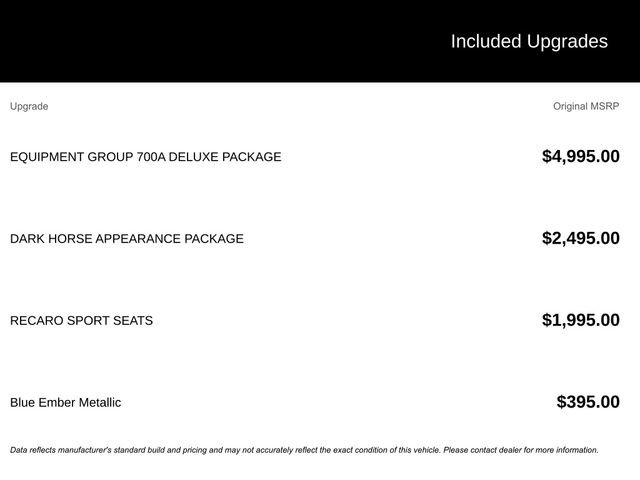Click the $2,495.00 price
Image resolution: width=640 pixels, height=480 pixels.
coord(580,238)
